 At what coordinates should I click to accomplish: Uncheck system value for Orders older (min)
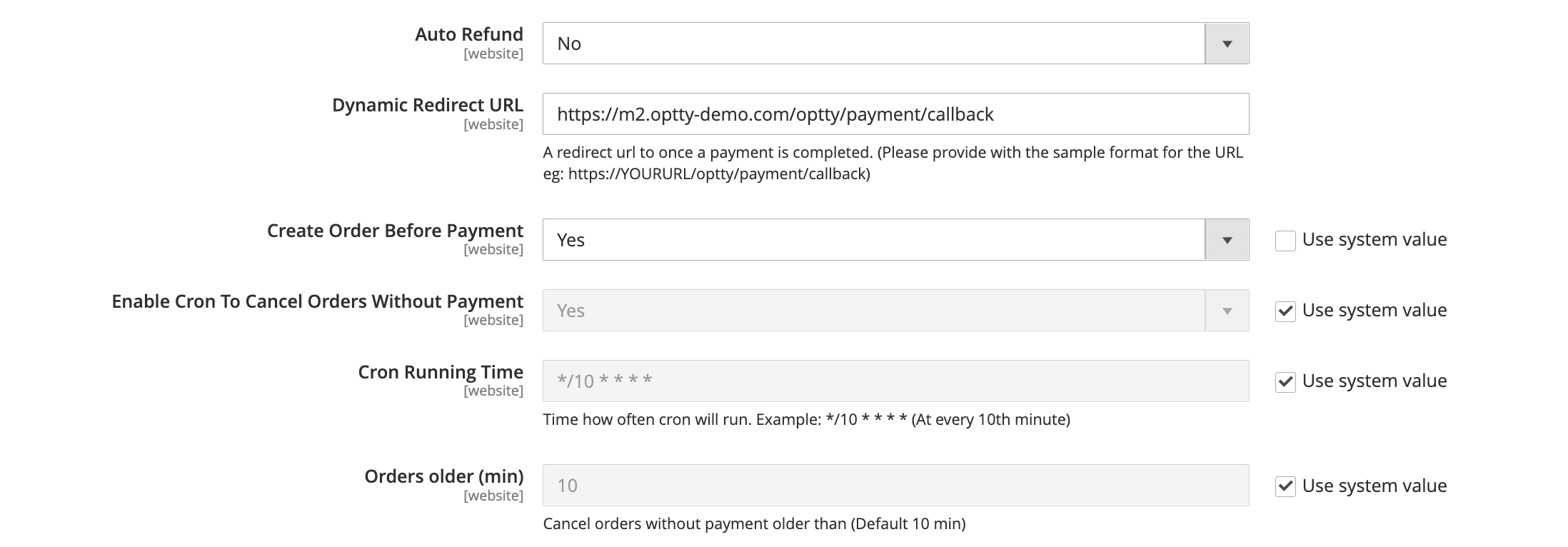pyautogui.click(x=1285, y=487)
